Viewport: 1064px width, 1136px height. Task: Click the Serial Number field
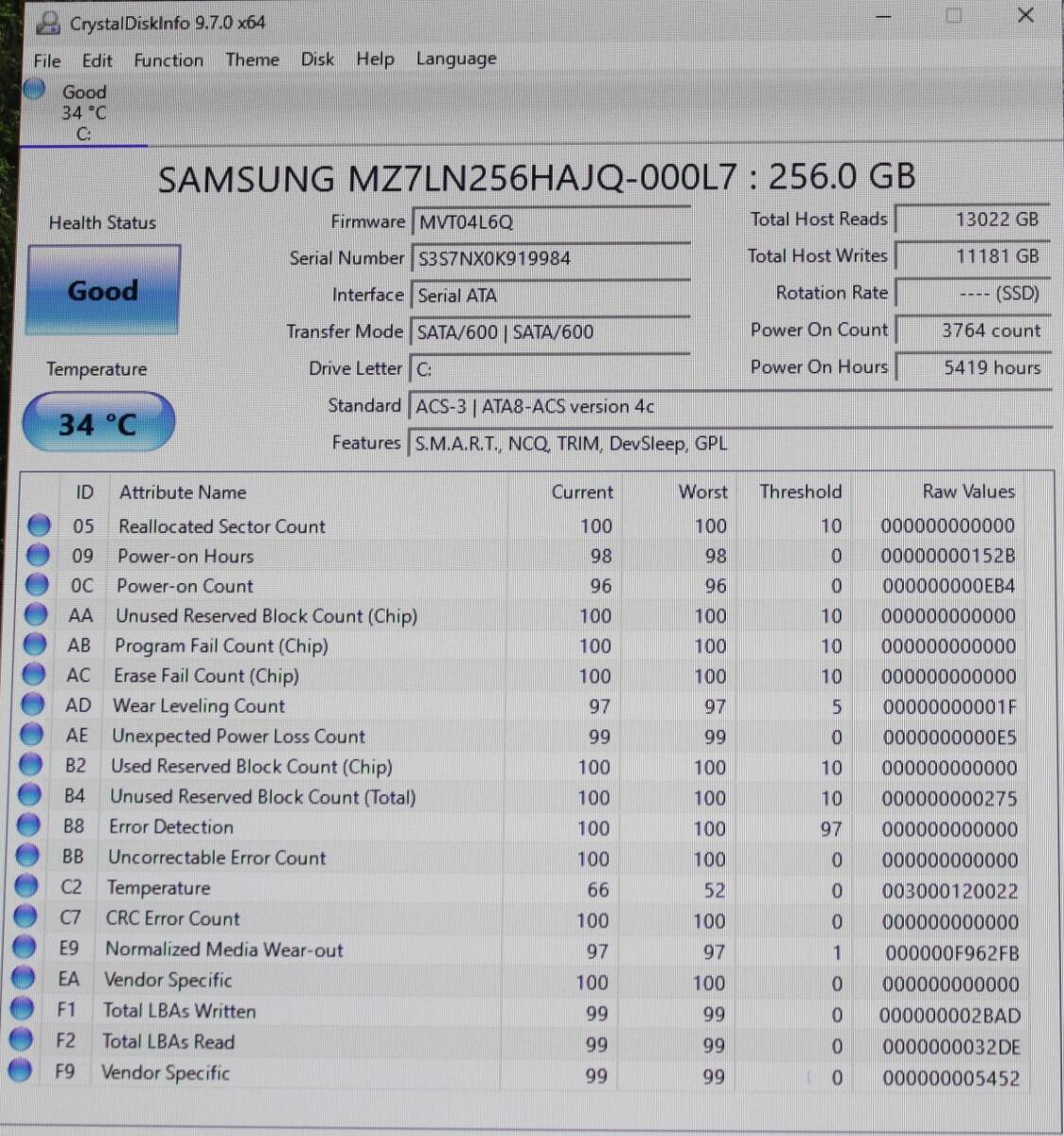tap(551, 259)
